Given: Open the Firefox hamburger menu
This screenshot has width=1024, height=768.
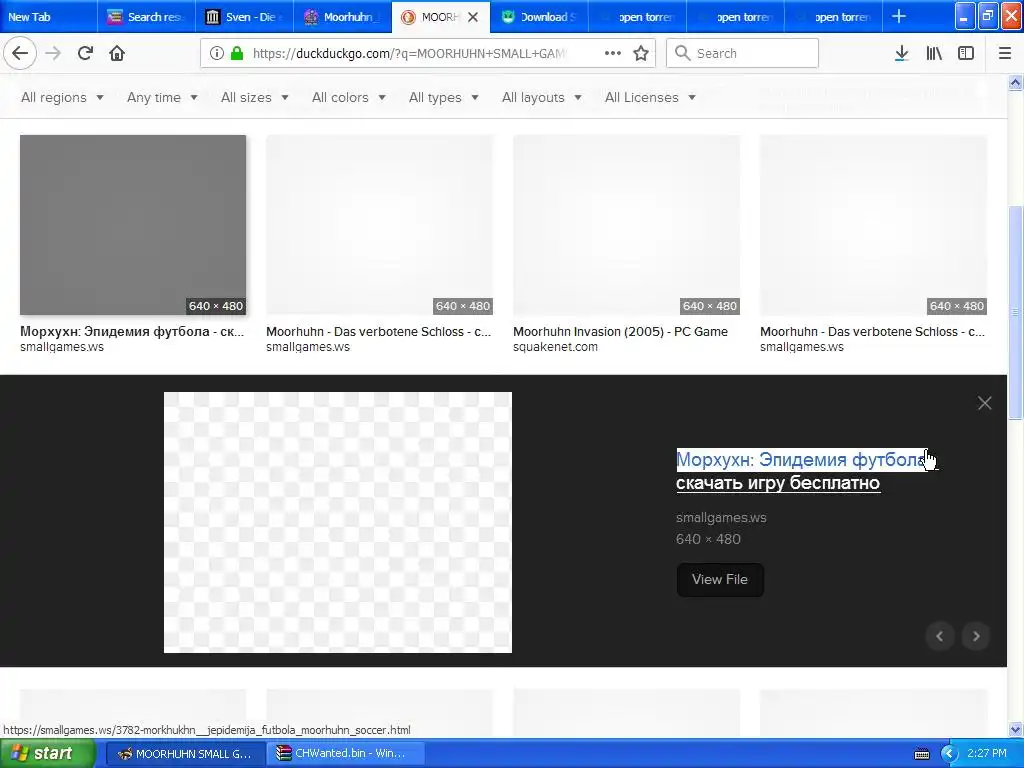Looking at the screenshot, I should coord(1004,53).
